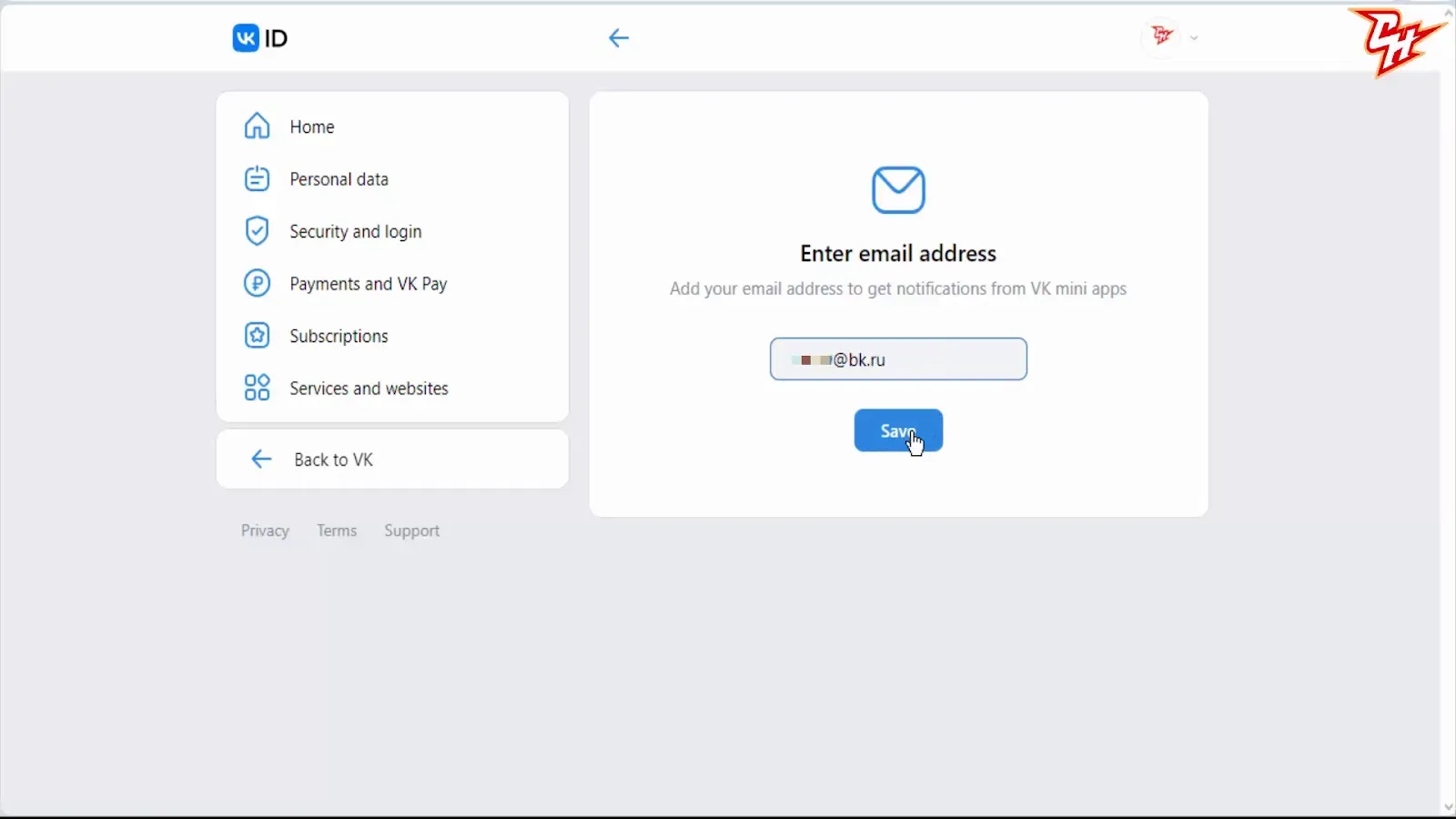The width and height of the screenshot is (1456, 819).
Task: Click the page's vertical scrollbar
Action: (x=1448, y=409)
